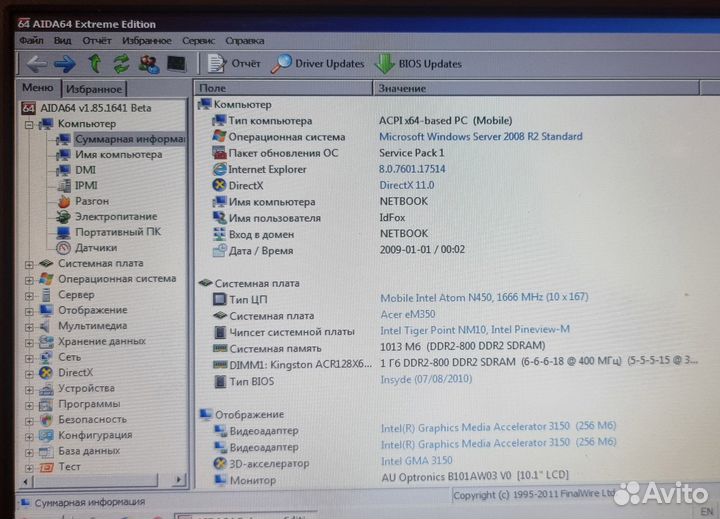Click the Microsoft Windows Server 2008 R2 link
This screenshot has width=720, height=519.
(480, 137)
